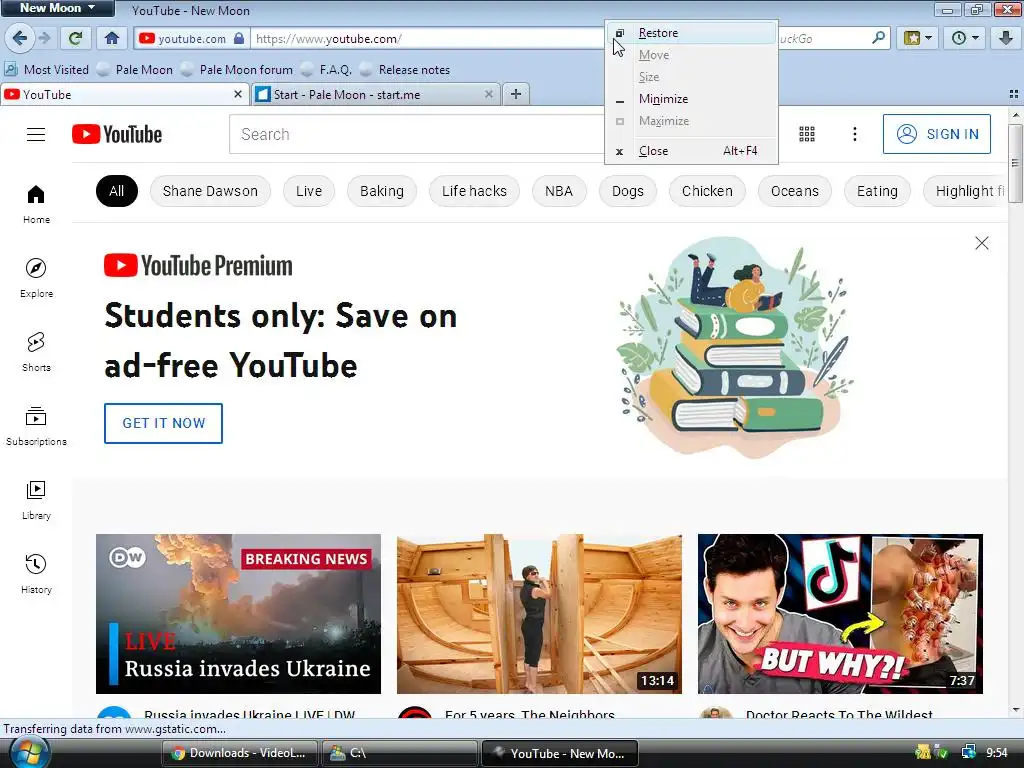Open the Release notes bookmark
Image resolution: width=1024 pixels, height=768 pixels.
click(405, 69)
